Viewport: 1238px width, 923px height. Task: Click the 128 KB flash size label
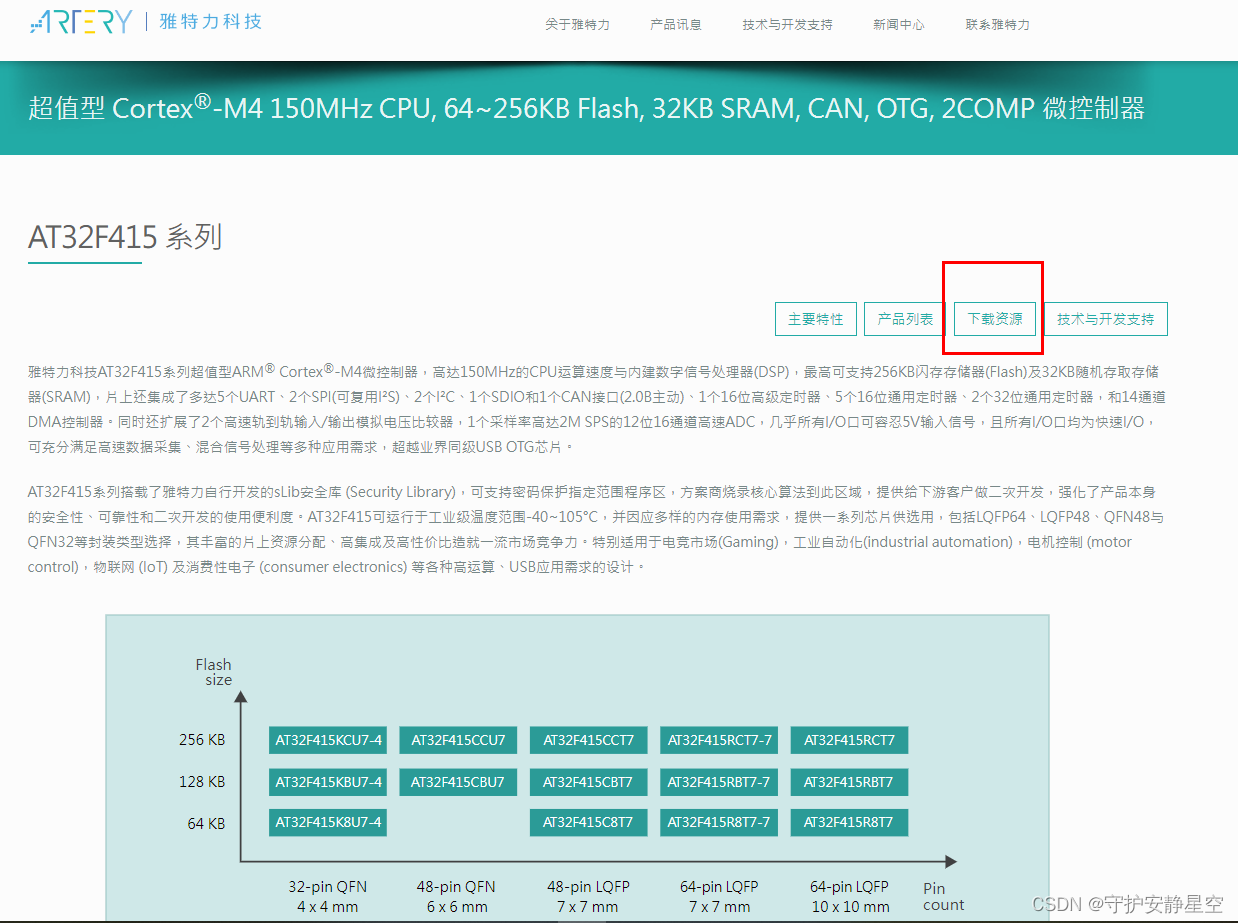(202, 782)
